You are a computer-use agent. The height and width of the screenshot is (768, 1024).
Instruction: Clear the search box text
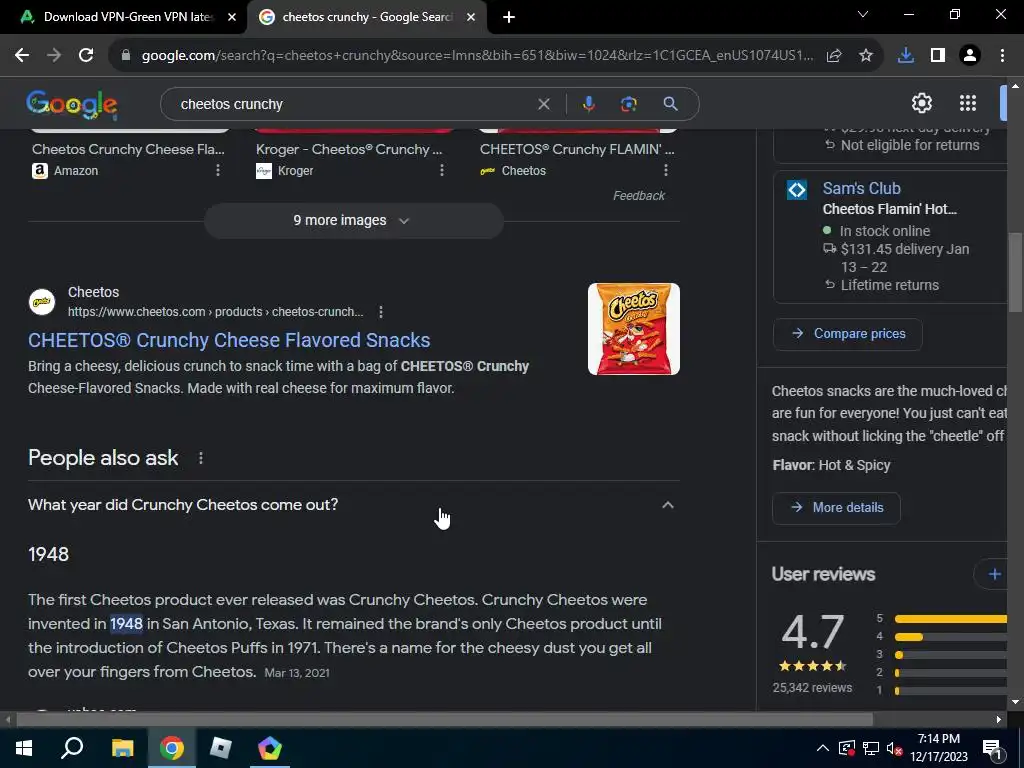tap(543, 104)
